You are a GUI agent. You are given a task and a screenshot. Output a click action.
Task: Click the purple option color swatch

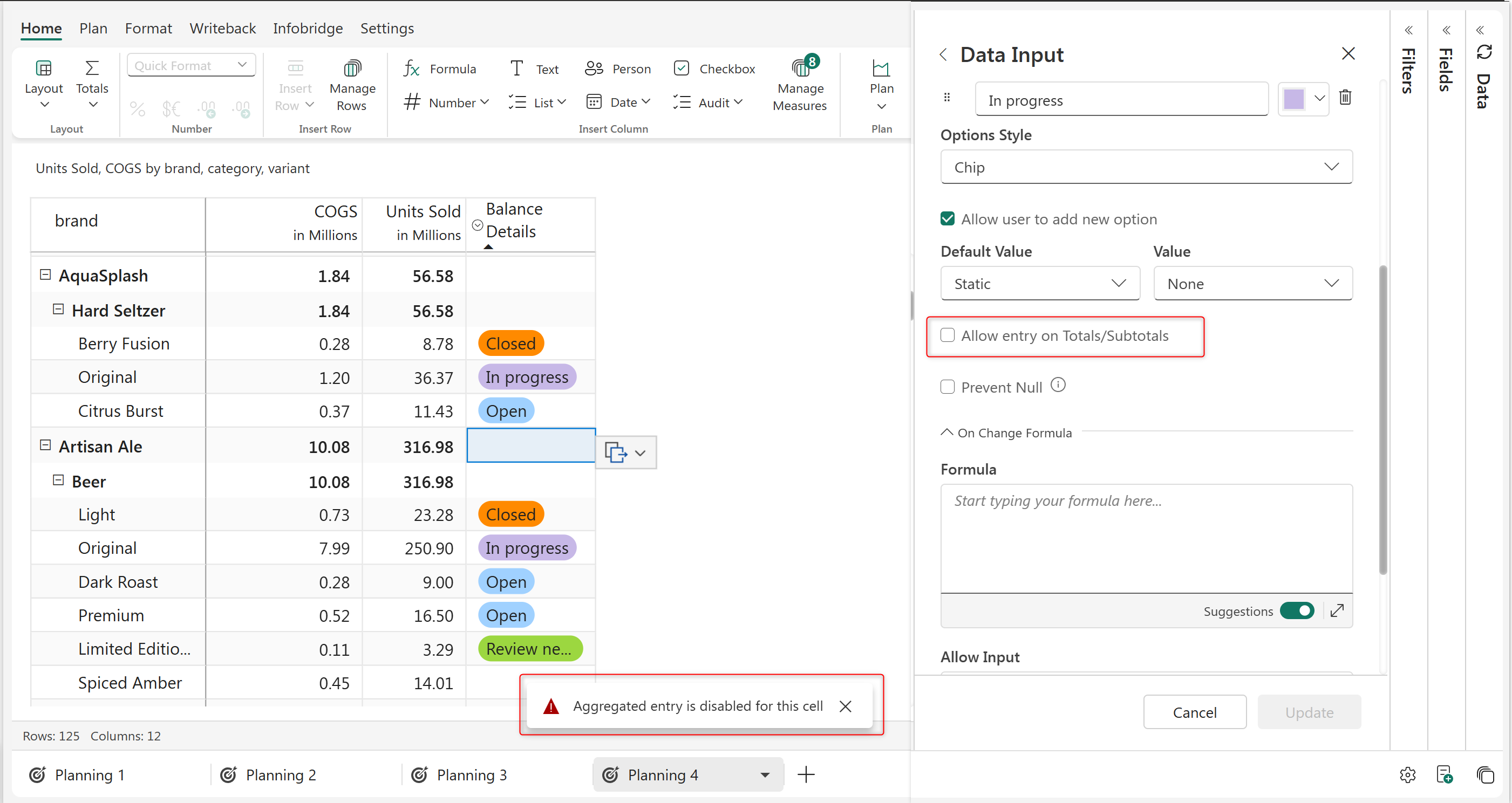tap(1293, 99)
